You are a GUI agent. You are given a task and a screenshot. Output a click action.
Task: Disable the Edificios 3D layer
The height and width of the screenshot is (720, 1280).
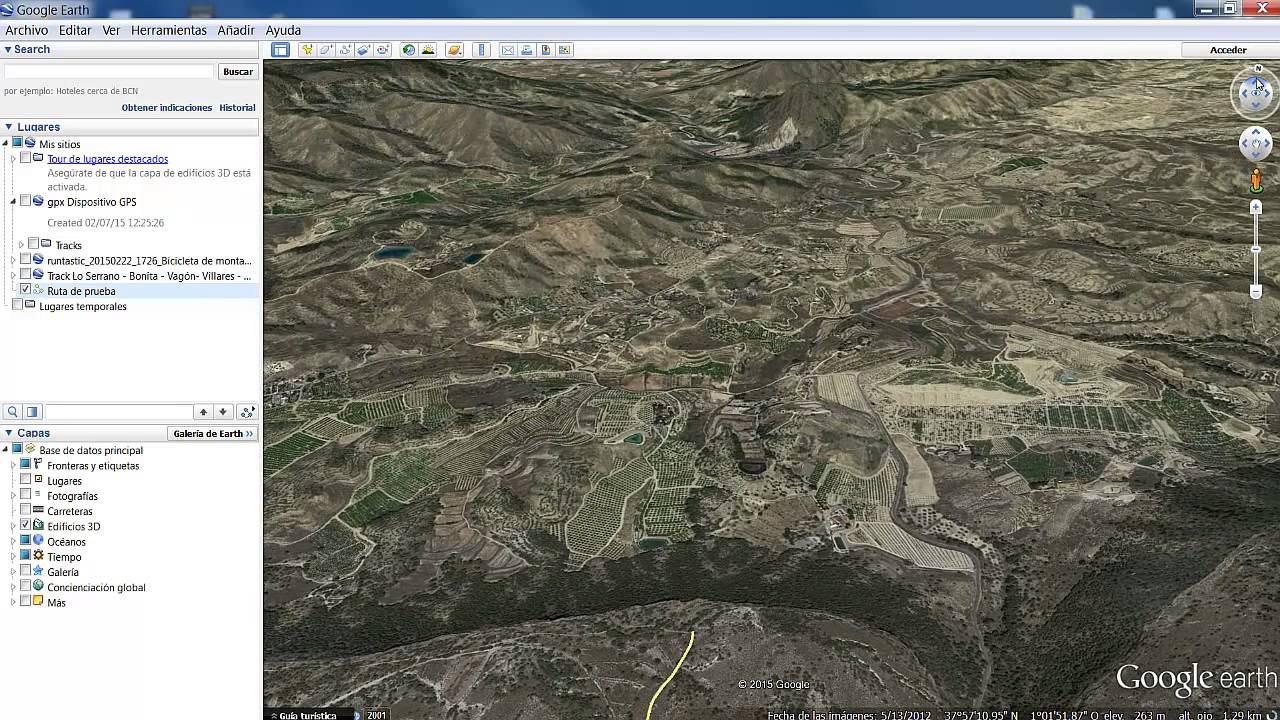click(26, 525)
